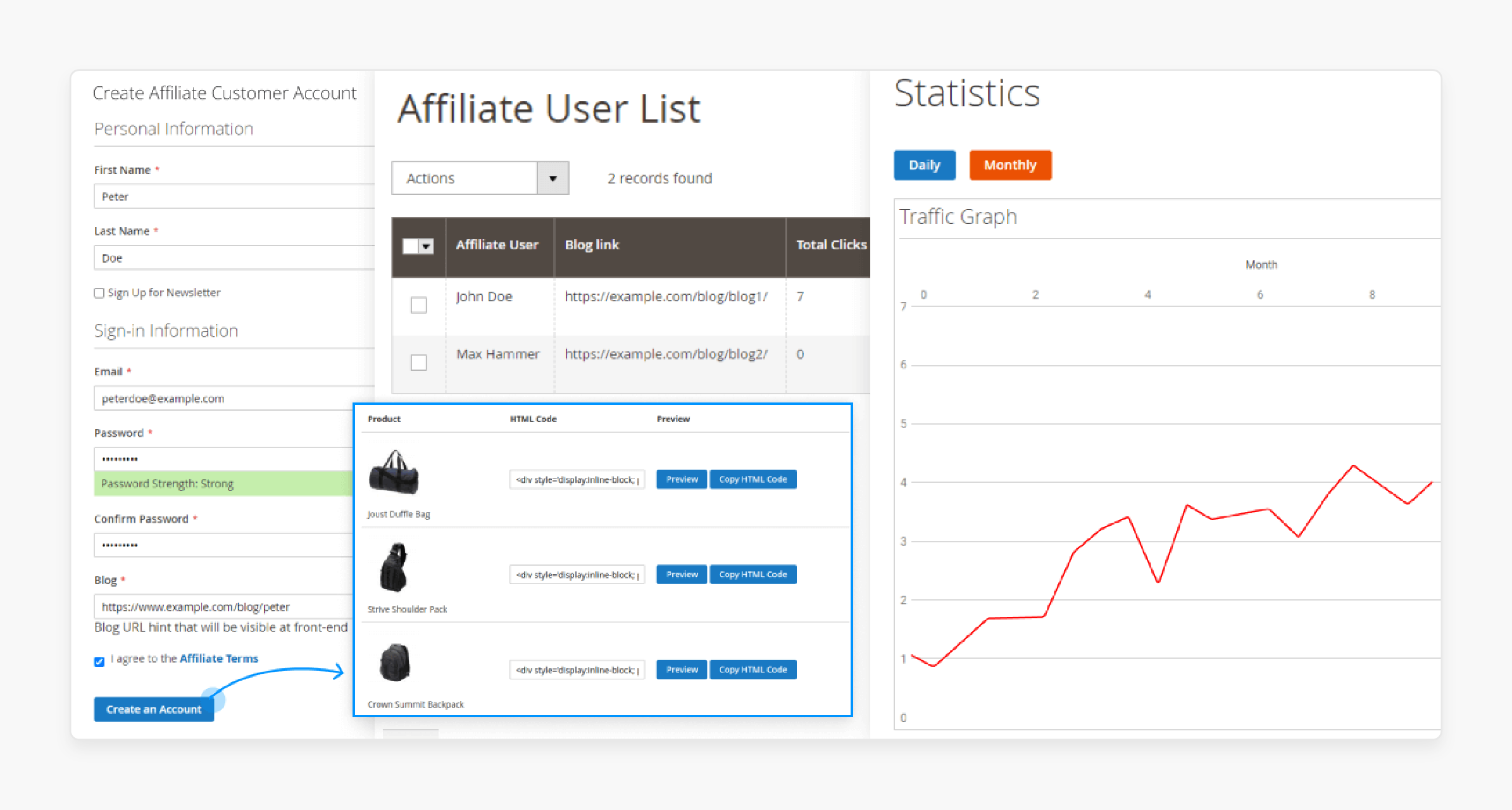The image size is (1512, 810).
Task: Click the Preview icon for Strive Shoulder Pack
Action: [680, 574]
